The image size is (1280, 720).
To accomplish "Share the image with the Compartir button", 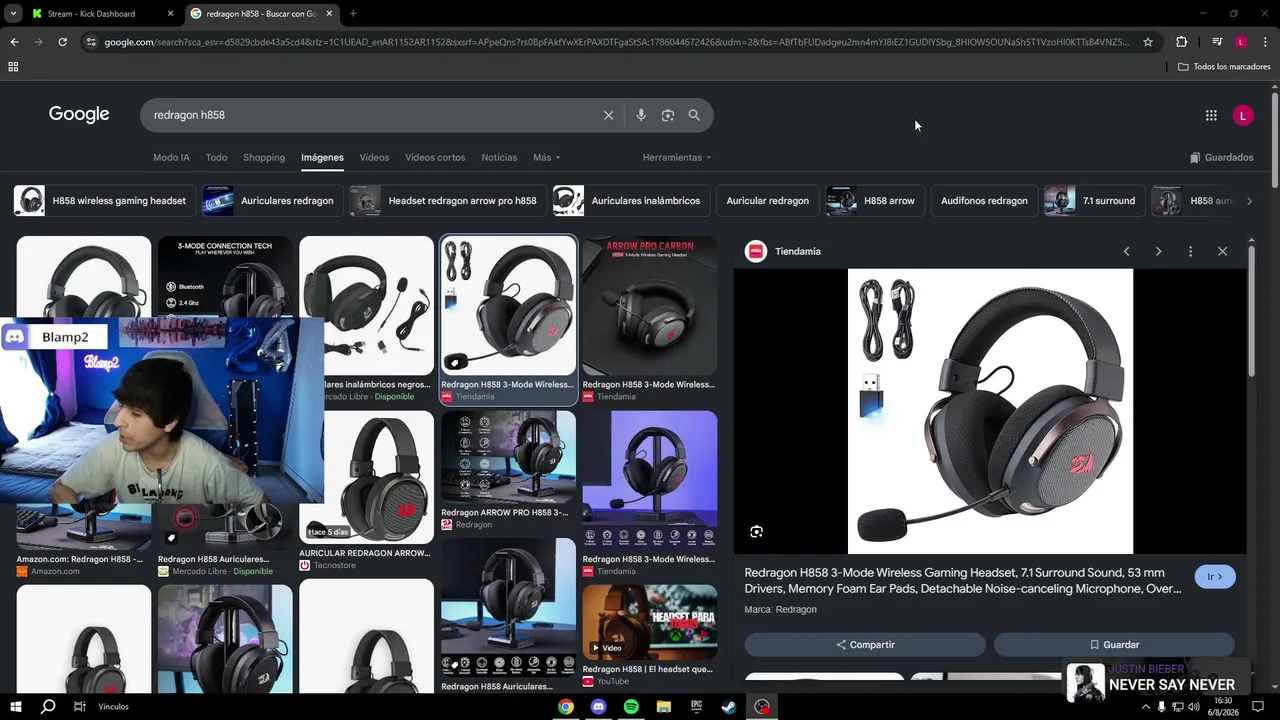I will [x=865, y=645].
